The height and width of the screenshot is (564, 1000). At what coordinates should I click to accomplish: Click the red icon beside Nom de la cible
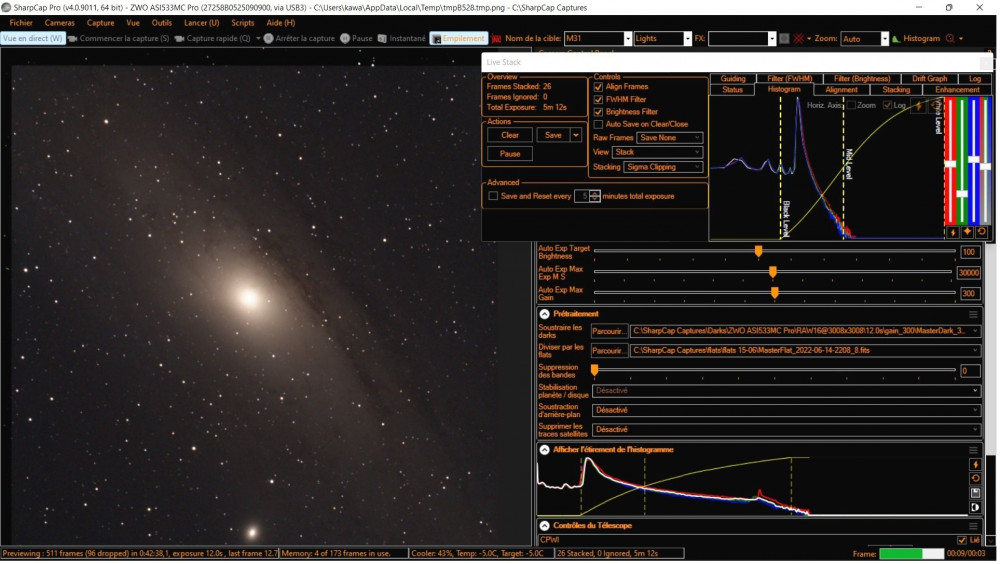click(496, 38)
